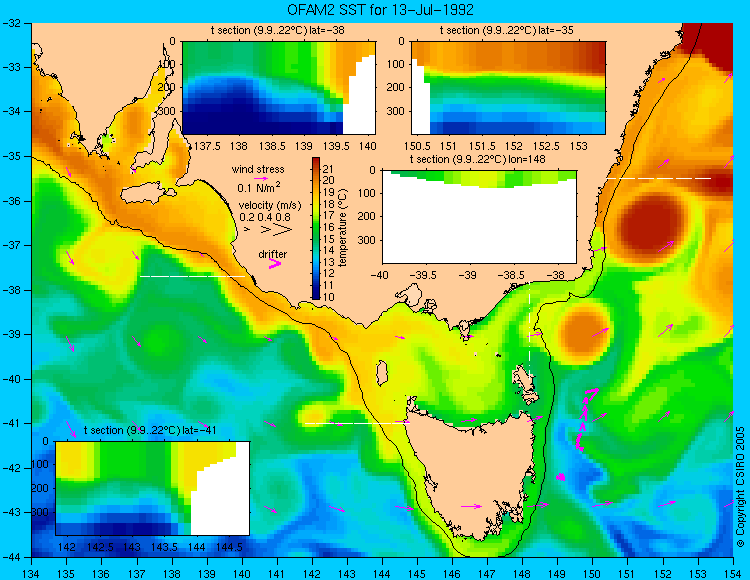The height and width of the screenshot is (580, 750).
Task: Click the '16' label on the color bar
Action: tap(328, 227)
